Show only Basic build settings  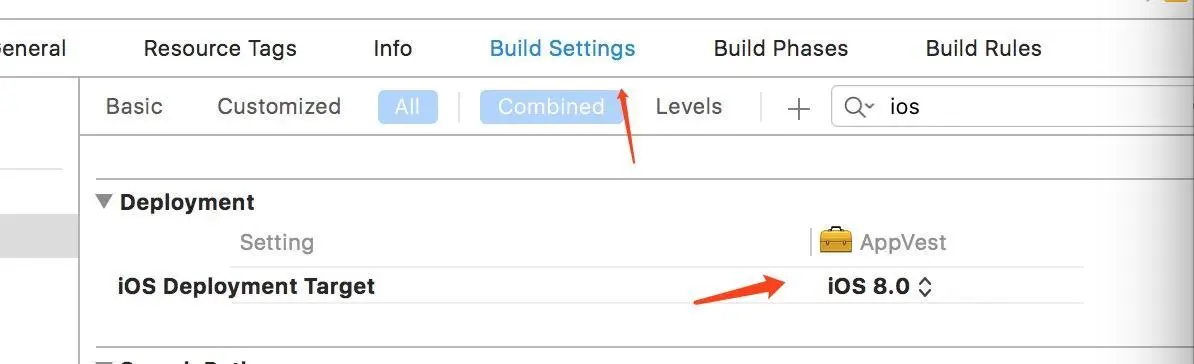134,107
